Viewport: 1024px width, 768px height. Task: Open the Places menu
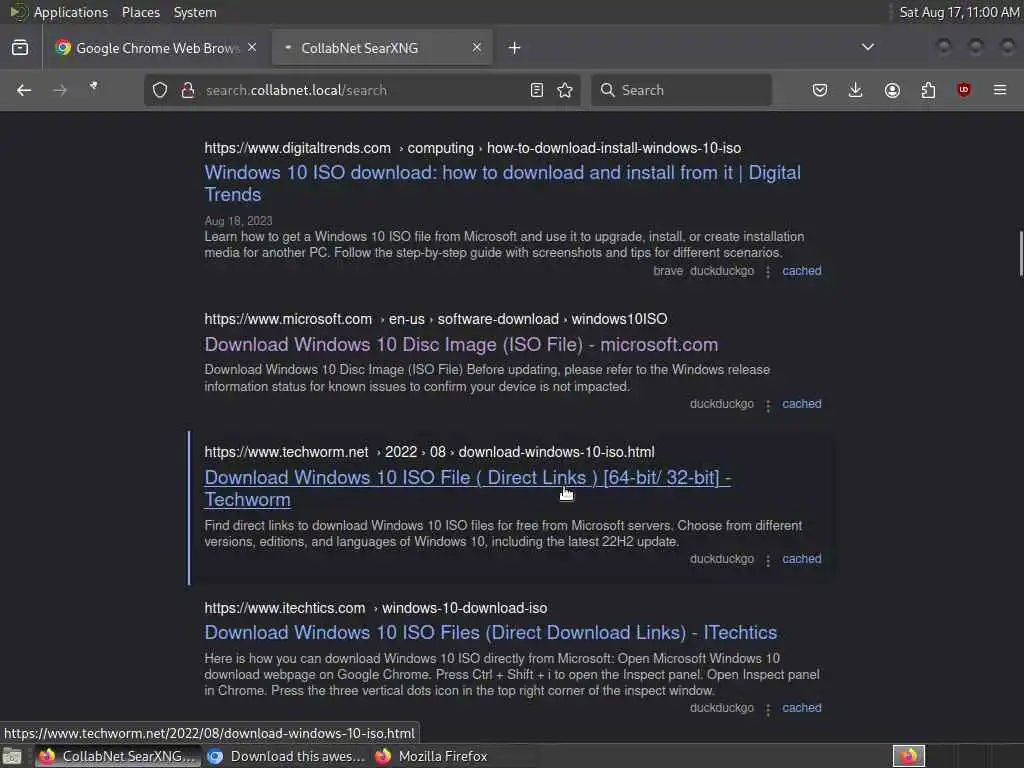click(141, 12)
